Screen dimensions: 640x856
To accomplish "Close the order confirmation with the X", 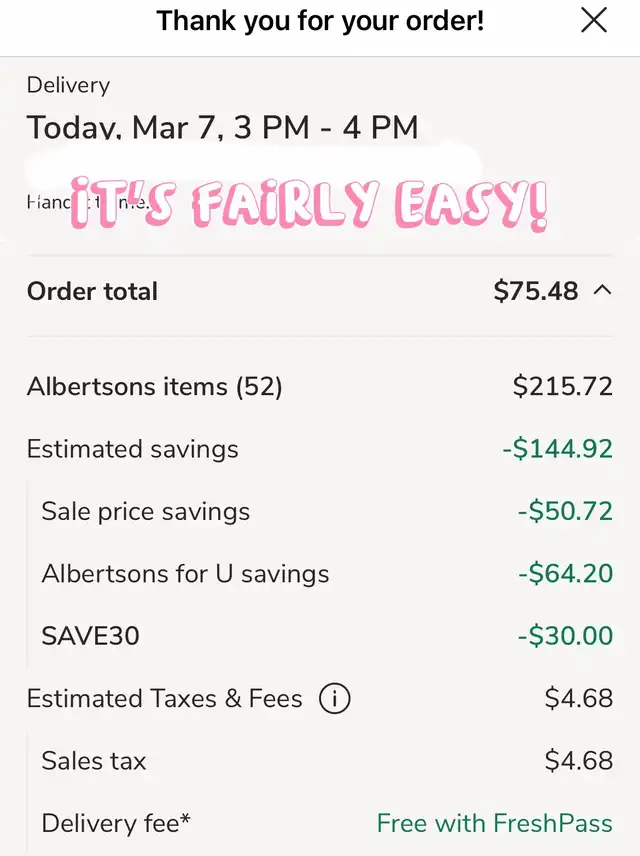I will (594, 20).
